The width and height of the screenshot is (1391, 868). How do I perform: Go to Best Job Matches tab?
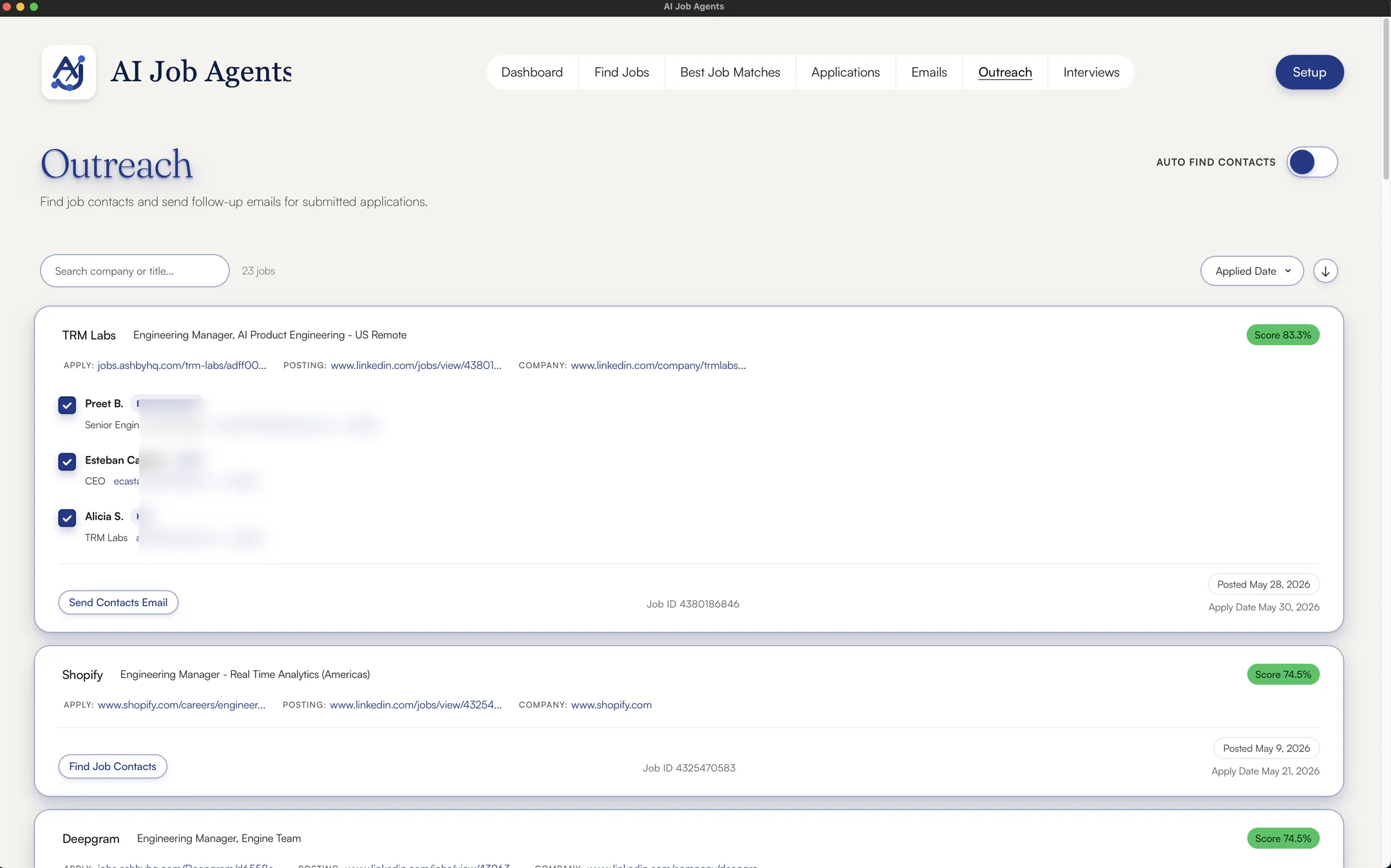pyautogui.click(x=730, y=72)
